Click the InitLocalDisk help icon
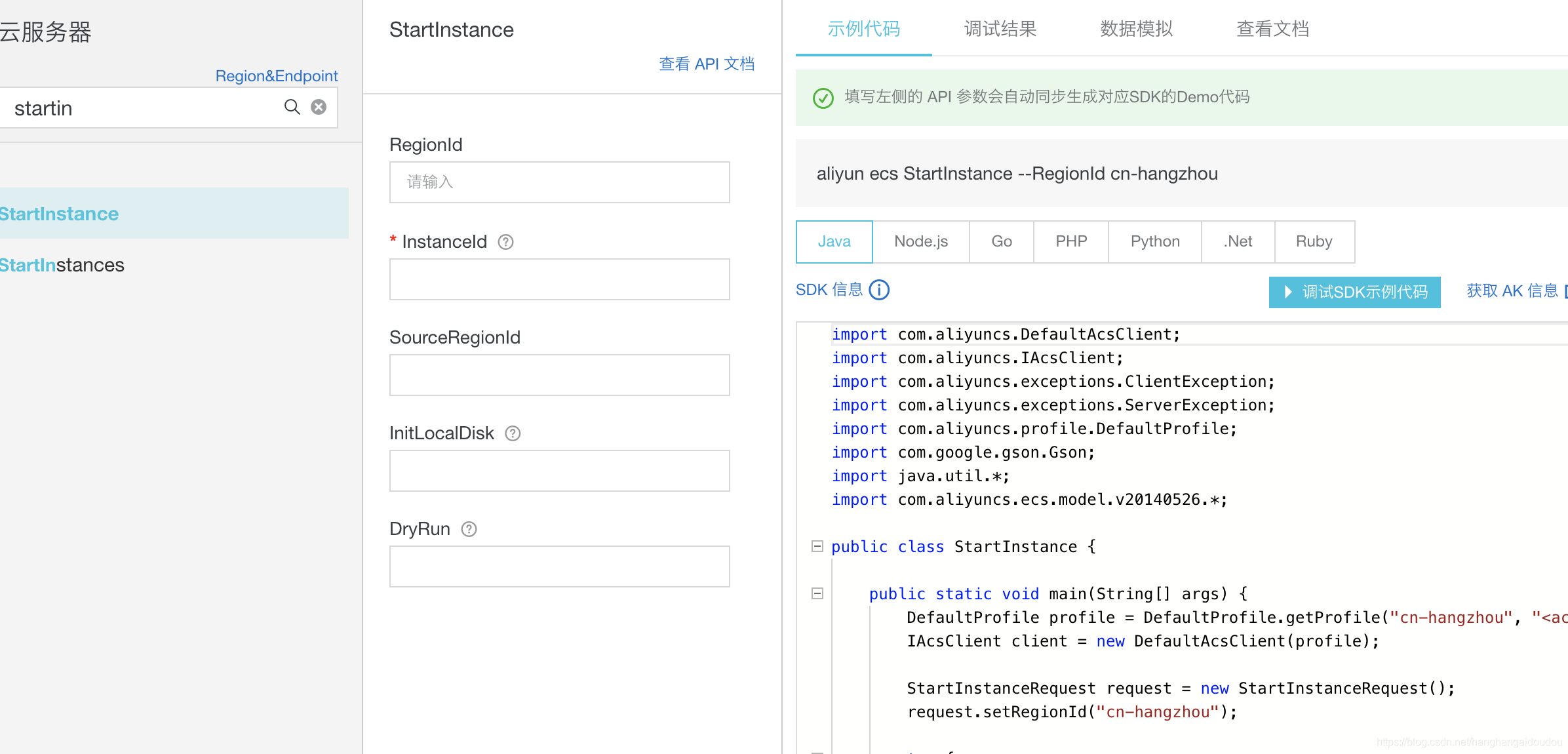 pos(513,433)
